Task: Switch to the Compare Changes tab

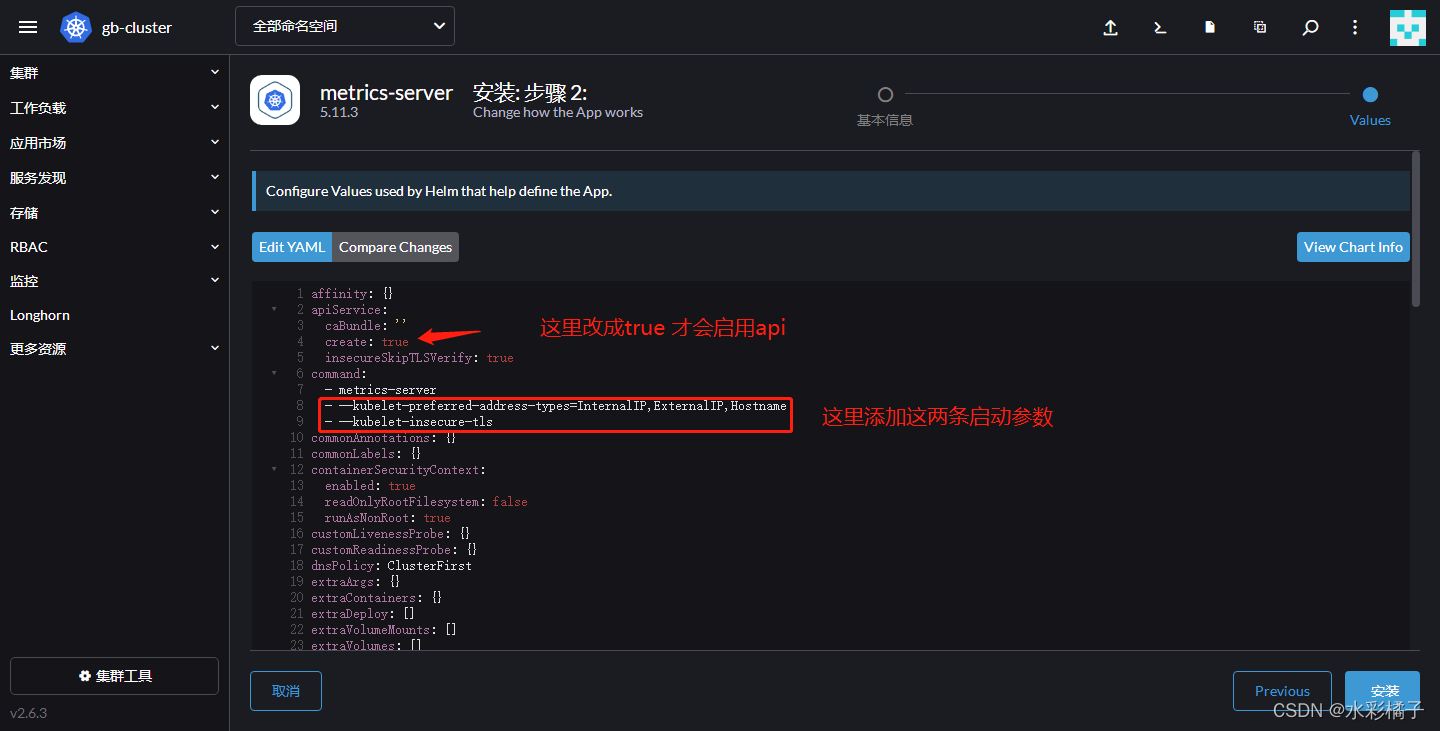Action: [395, 247]
